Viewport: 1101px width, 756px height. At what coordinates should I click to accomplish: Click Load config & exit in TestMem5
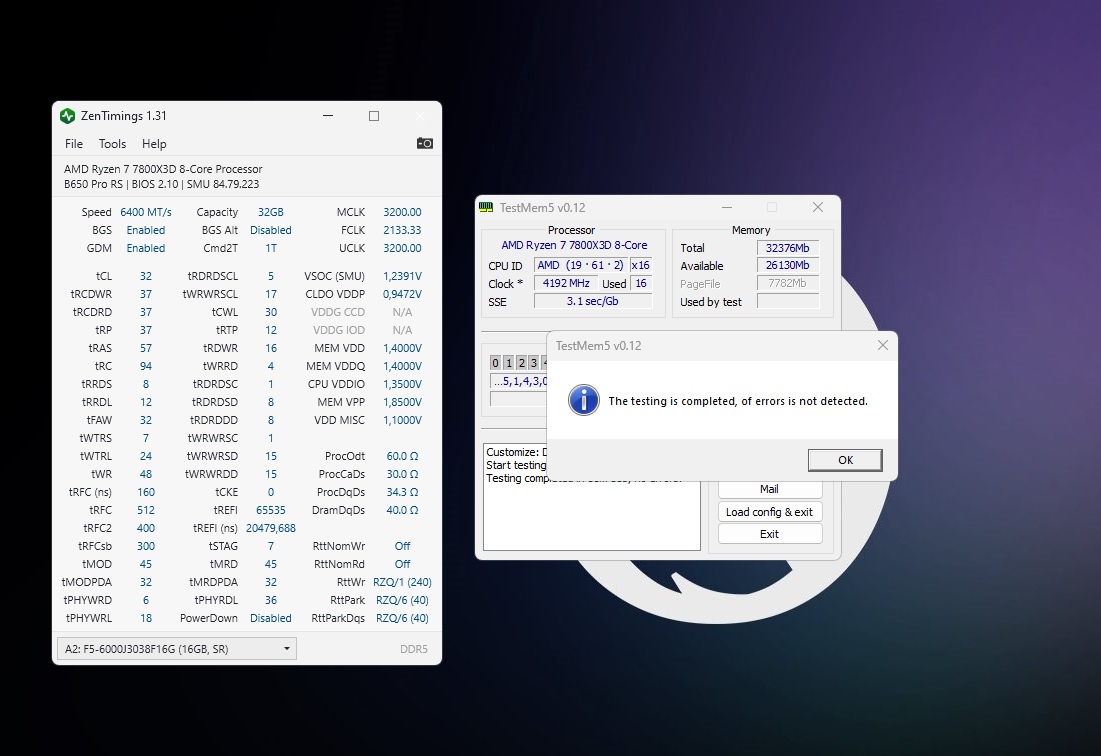click(770, 512)
